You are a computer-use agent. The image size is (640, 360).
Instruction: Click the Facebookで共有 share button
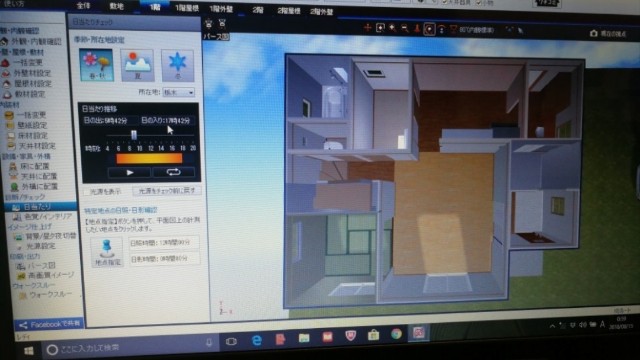49,324
